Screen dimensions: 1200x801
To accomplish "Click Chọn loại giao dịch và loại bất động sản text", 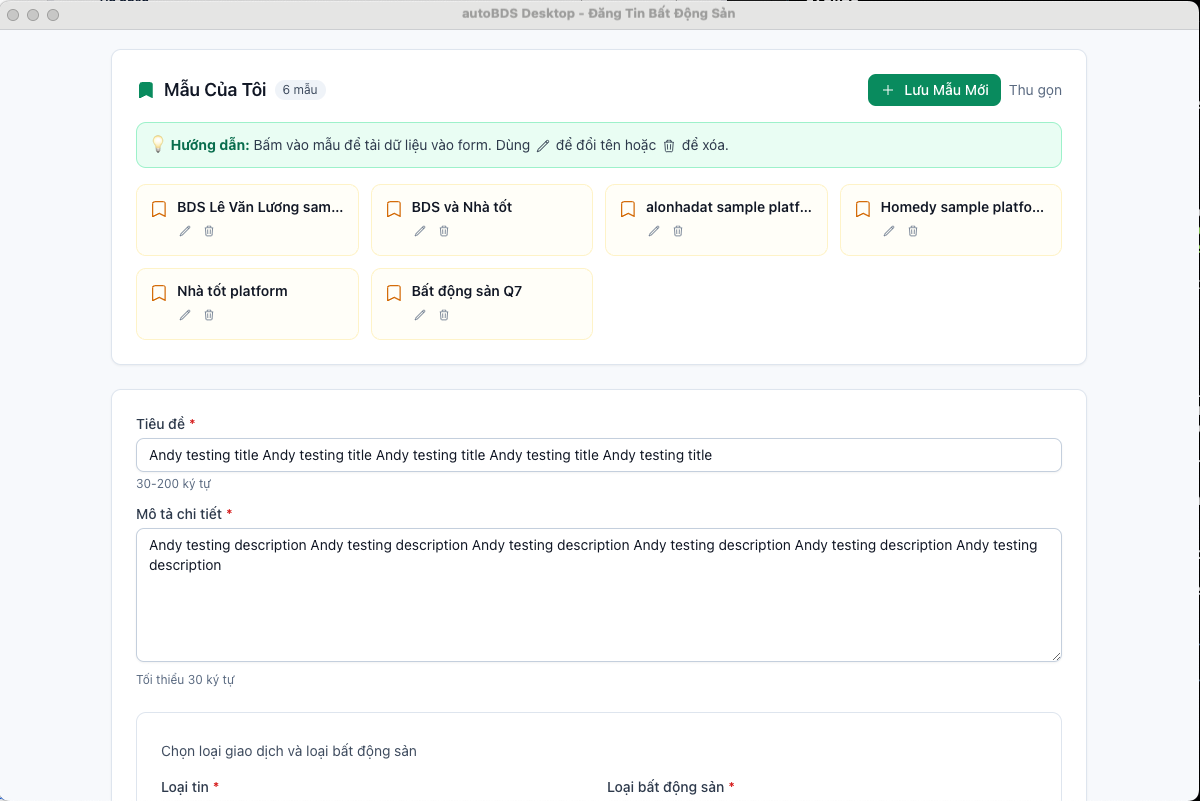I will click(x=289, y=751).
